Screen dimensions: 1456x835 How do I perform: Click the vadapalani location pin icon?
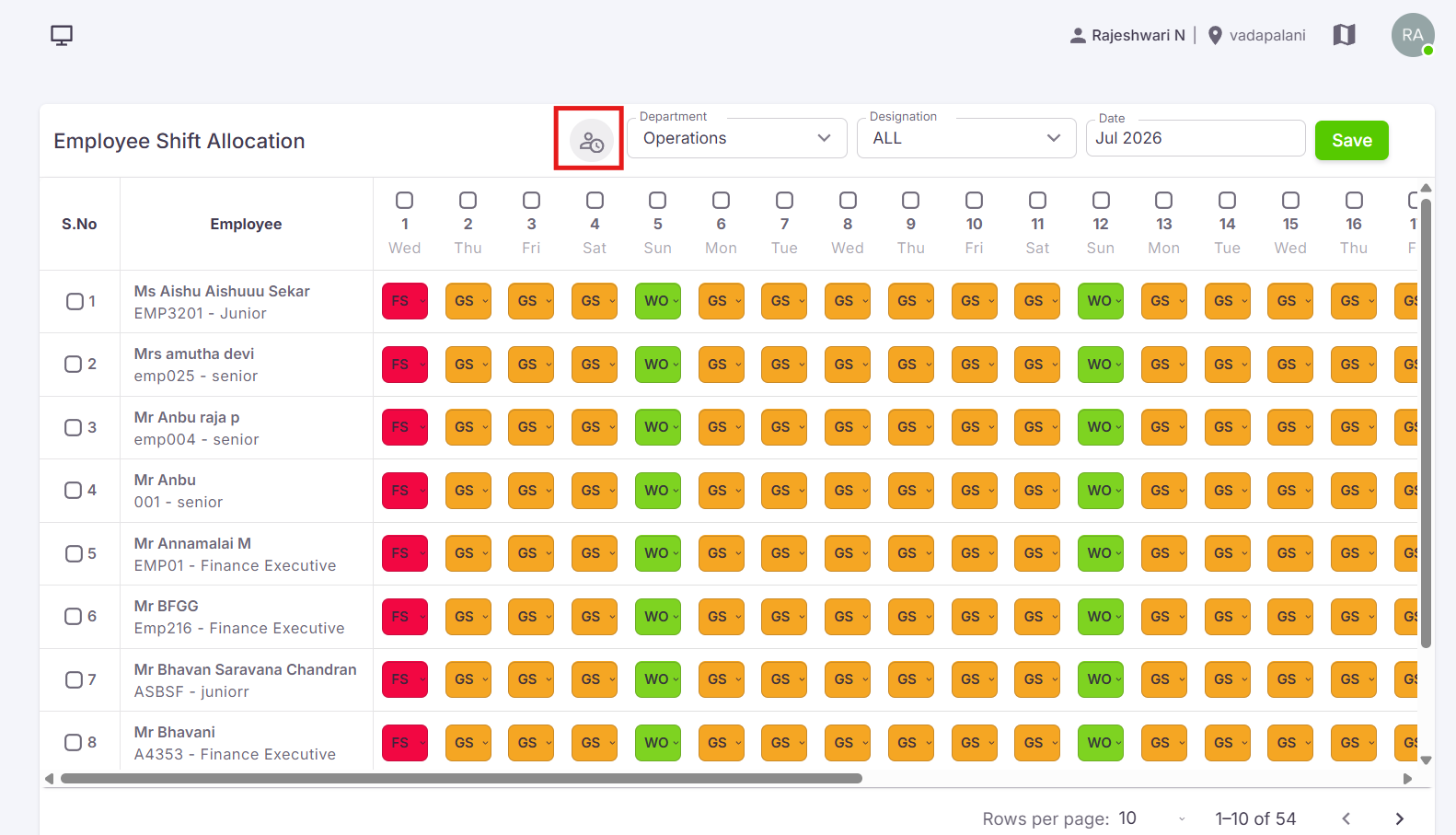[x=1215, y=35]
